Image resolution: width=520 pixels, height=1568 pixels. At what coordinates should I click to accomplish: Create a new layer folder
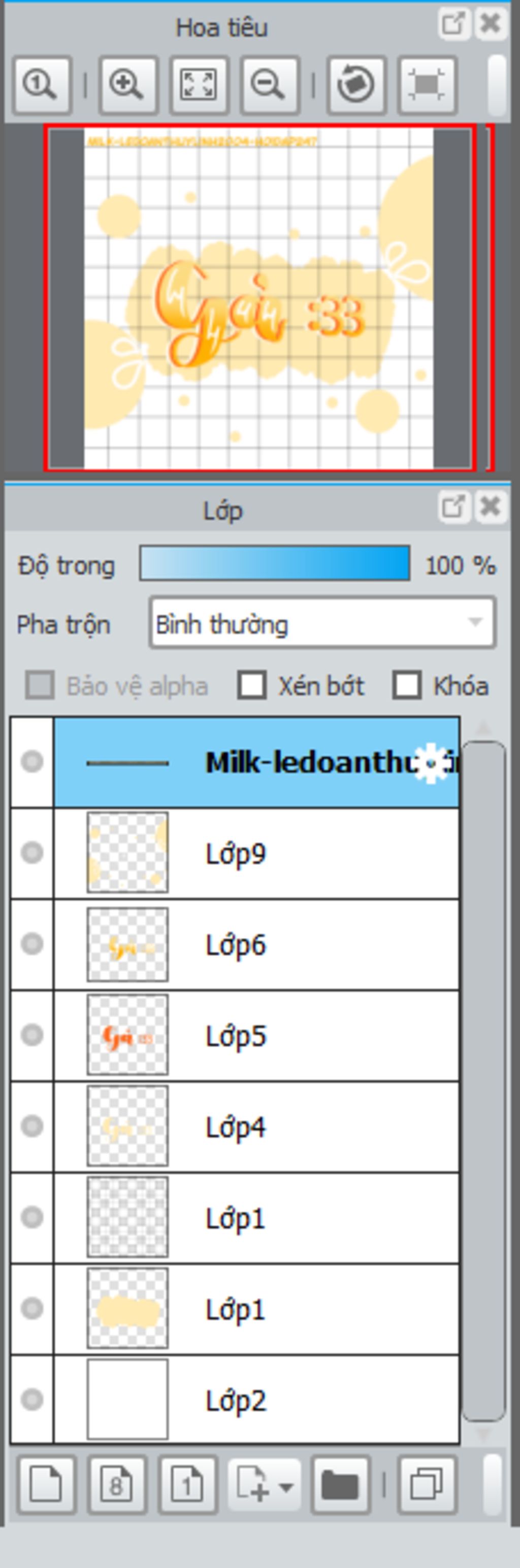pos(340,1485)
